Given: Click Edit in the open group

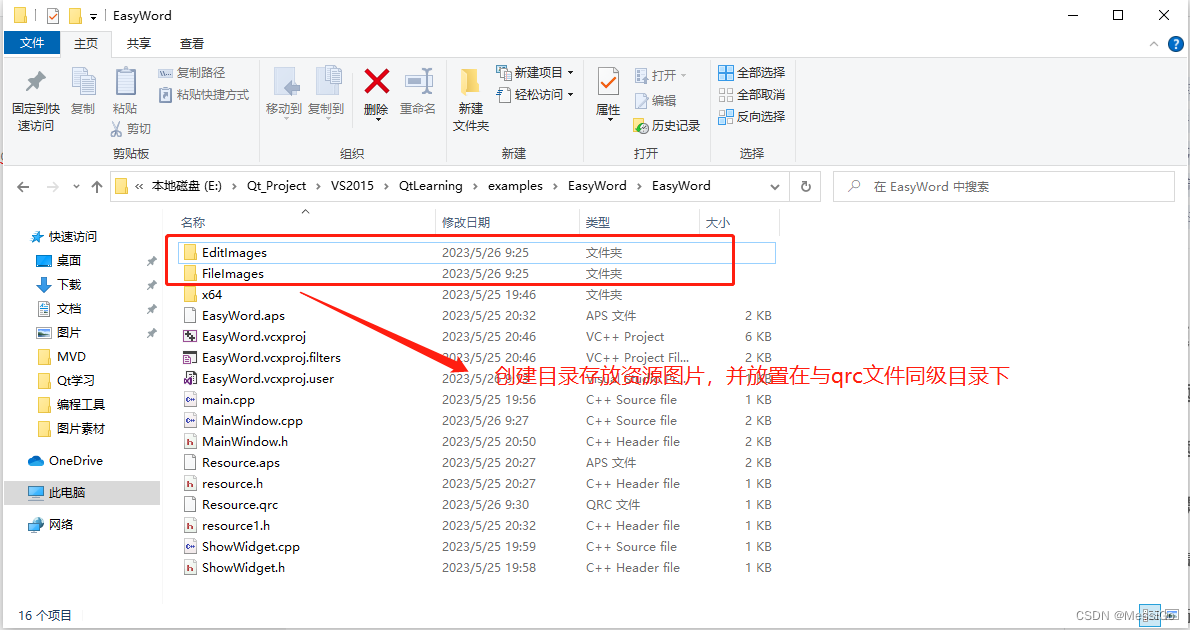Looking at the screenshot, I should [655, 100].
